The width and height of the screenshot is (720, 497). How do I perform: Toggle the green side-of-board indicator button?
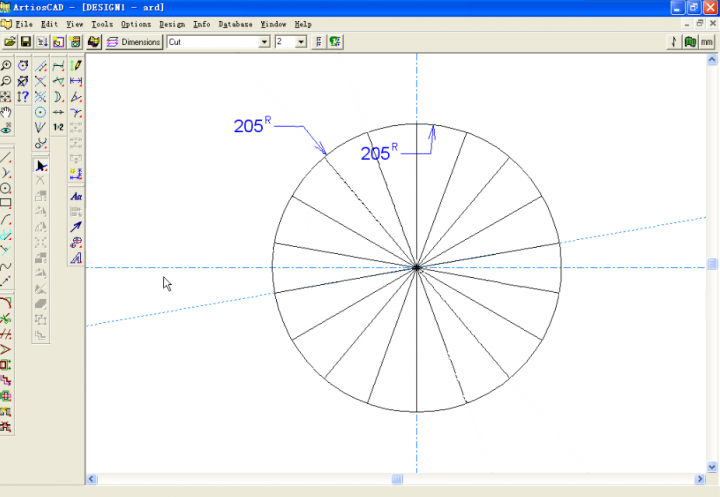[690, 42]
